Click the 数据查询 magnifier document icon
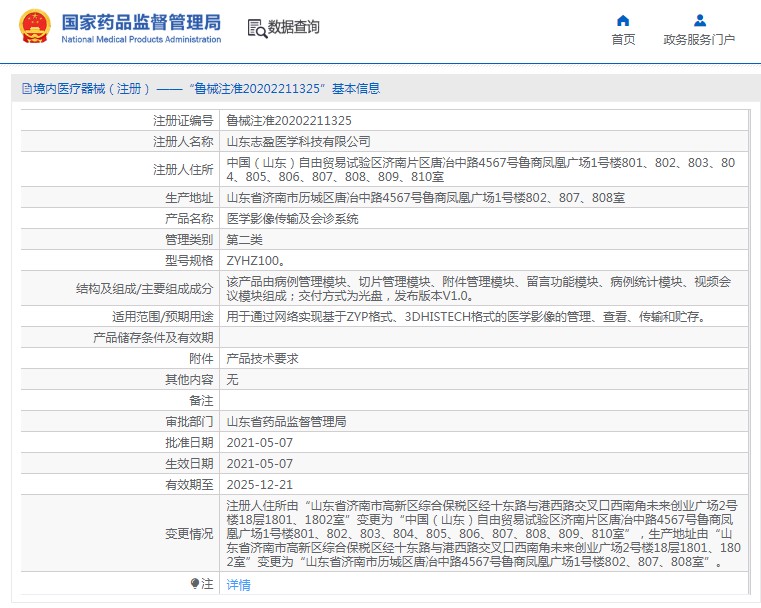 256,28
